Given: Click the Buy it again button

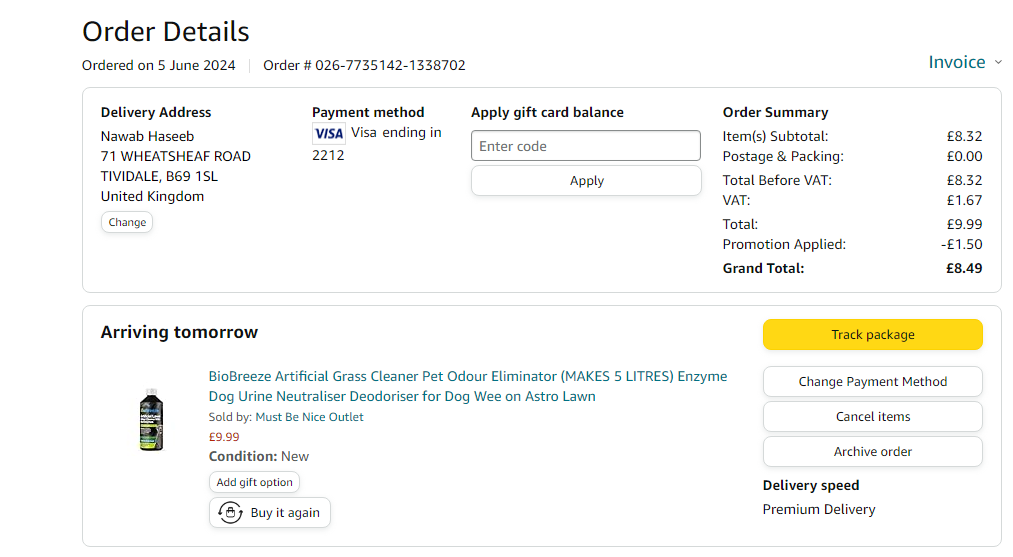Looking at the screenshot, I should (269, 512).
